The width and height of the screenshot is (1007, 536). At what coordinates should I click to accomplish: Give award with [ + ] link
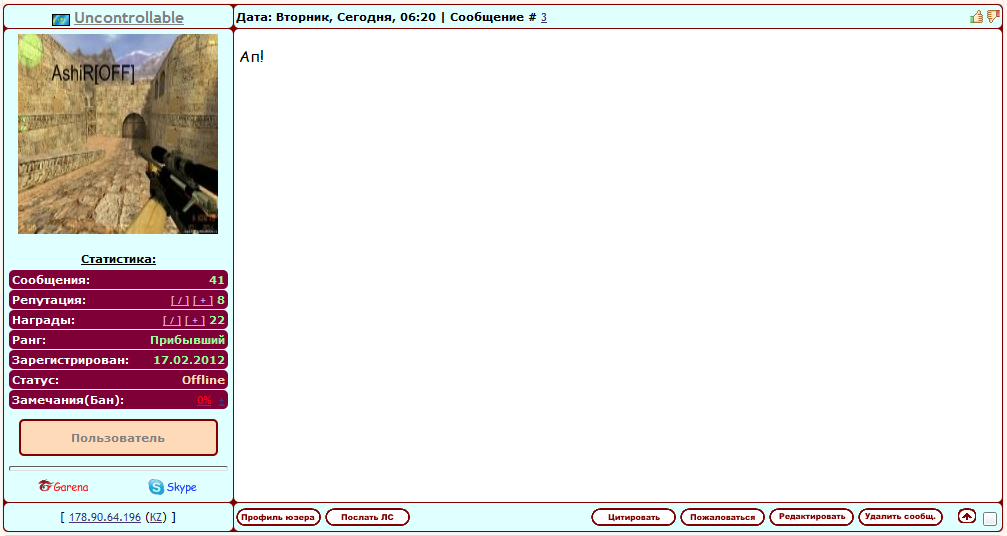point(195,320)
